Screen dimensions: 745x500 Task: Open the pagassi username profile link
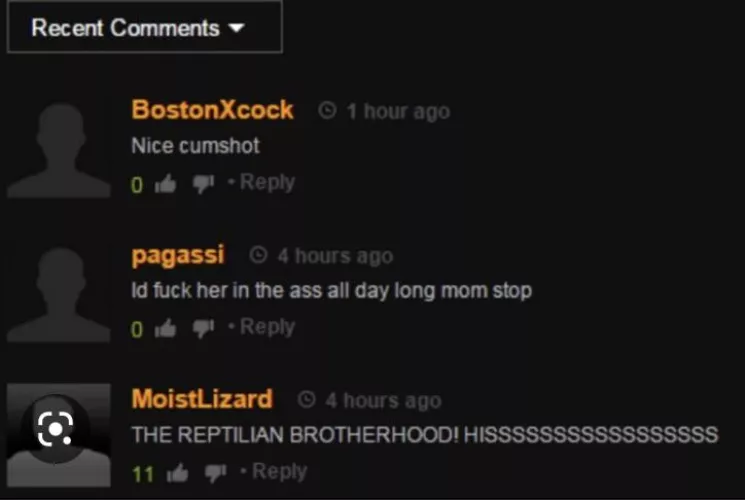click(x=177, y=256)
